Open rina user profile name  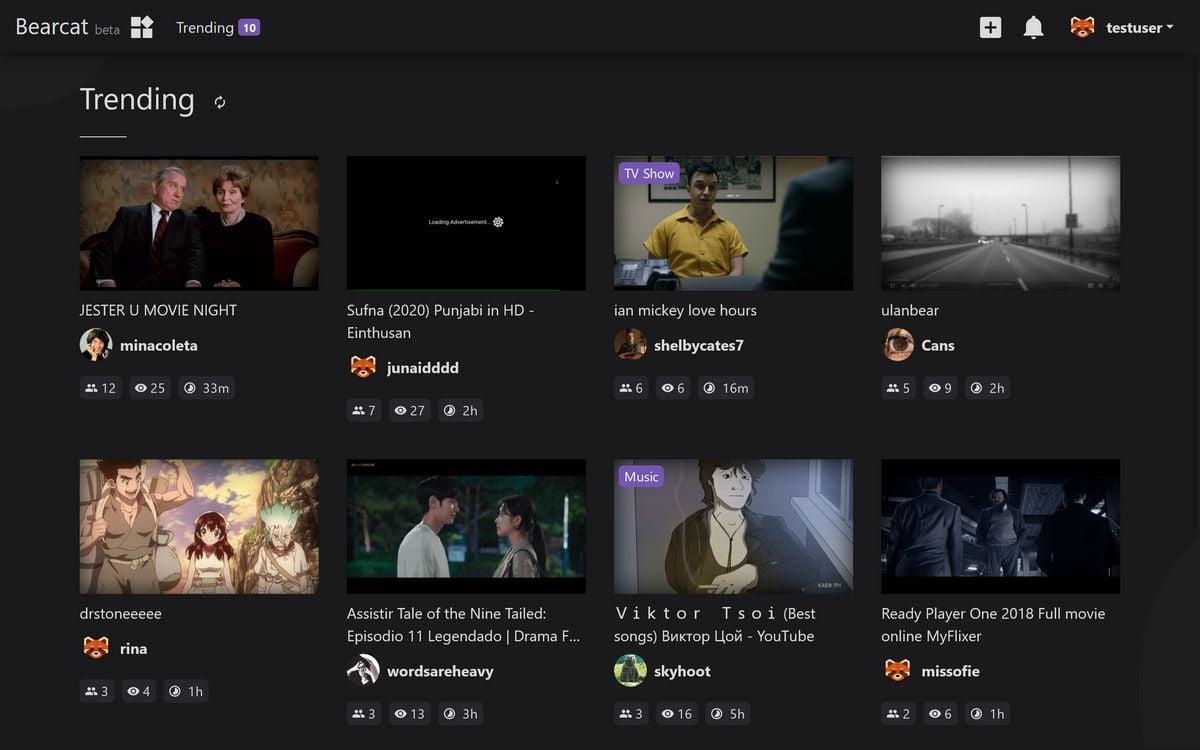pyautogui.click(x=133, y=649)
